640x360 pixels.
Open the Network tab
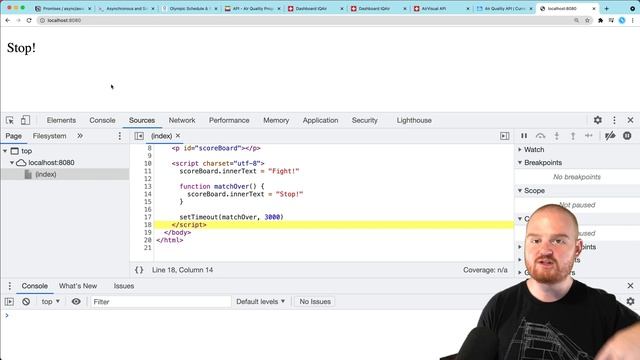182,120
